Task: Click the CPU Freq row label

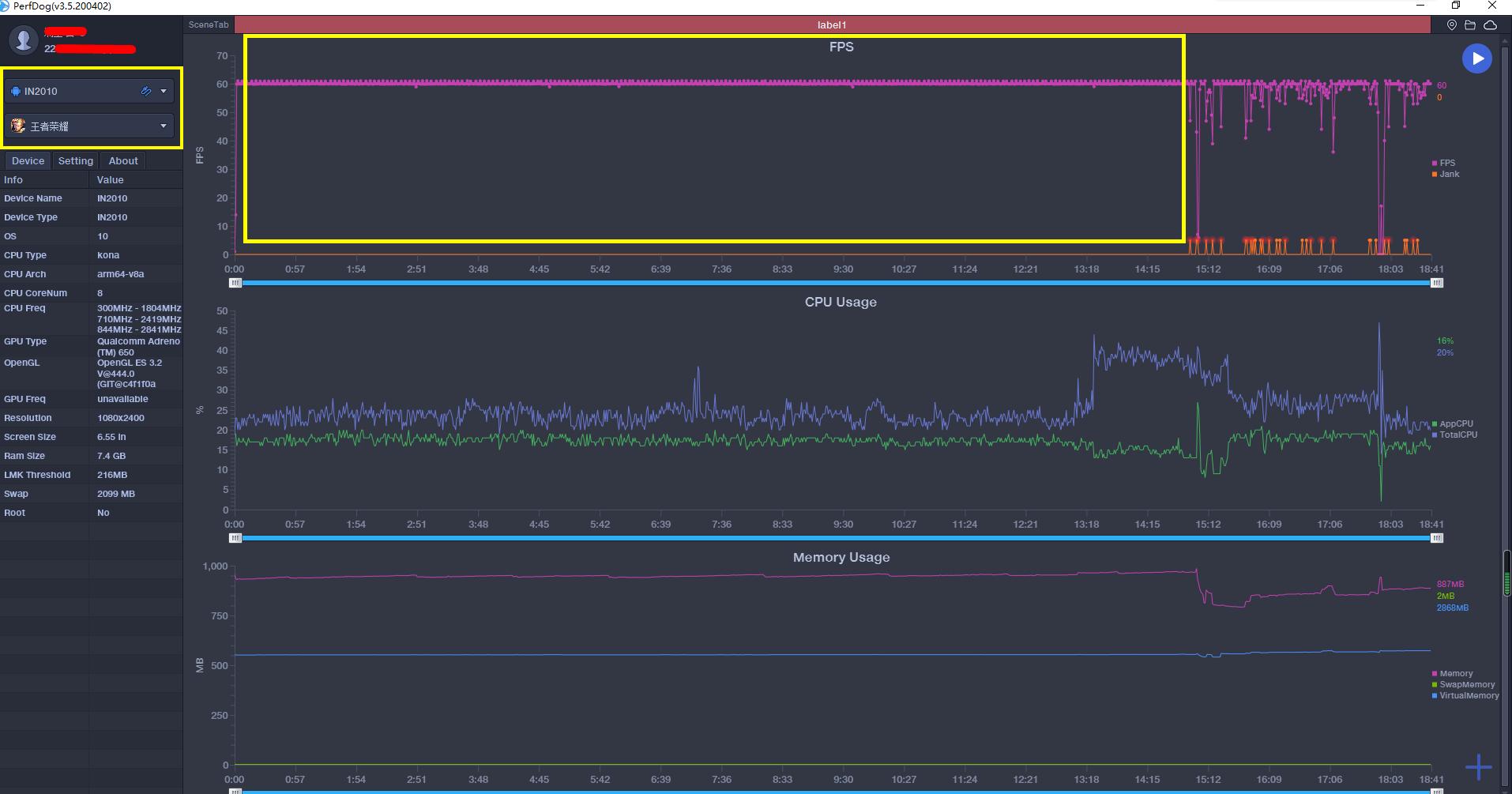Action: tap(24, 308)
